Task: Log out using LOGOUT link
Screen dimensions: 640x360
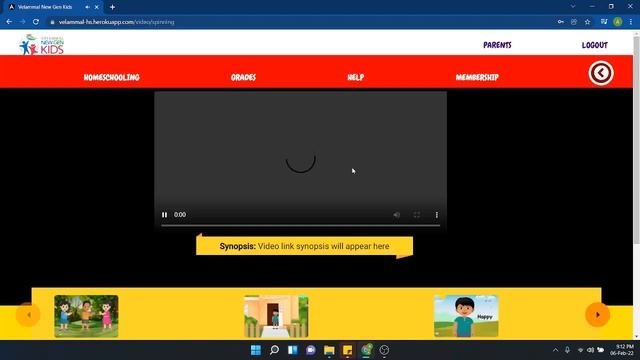Action: point(595,45)
